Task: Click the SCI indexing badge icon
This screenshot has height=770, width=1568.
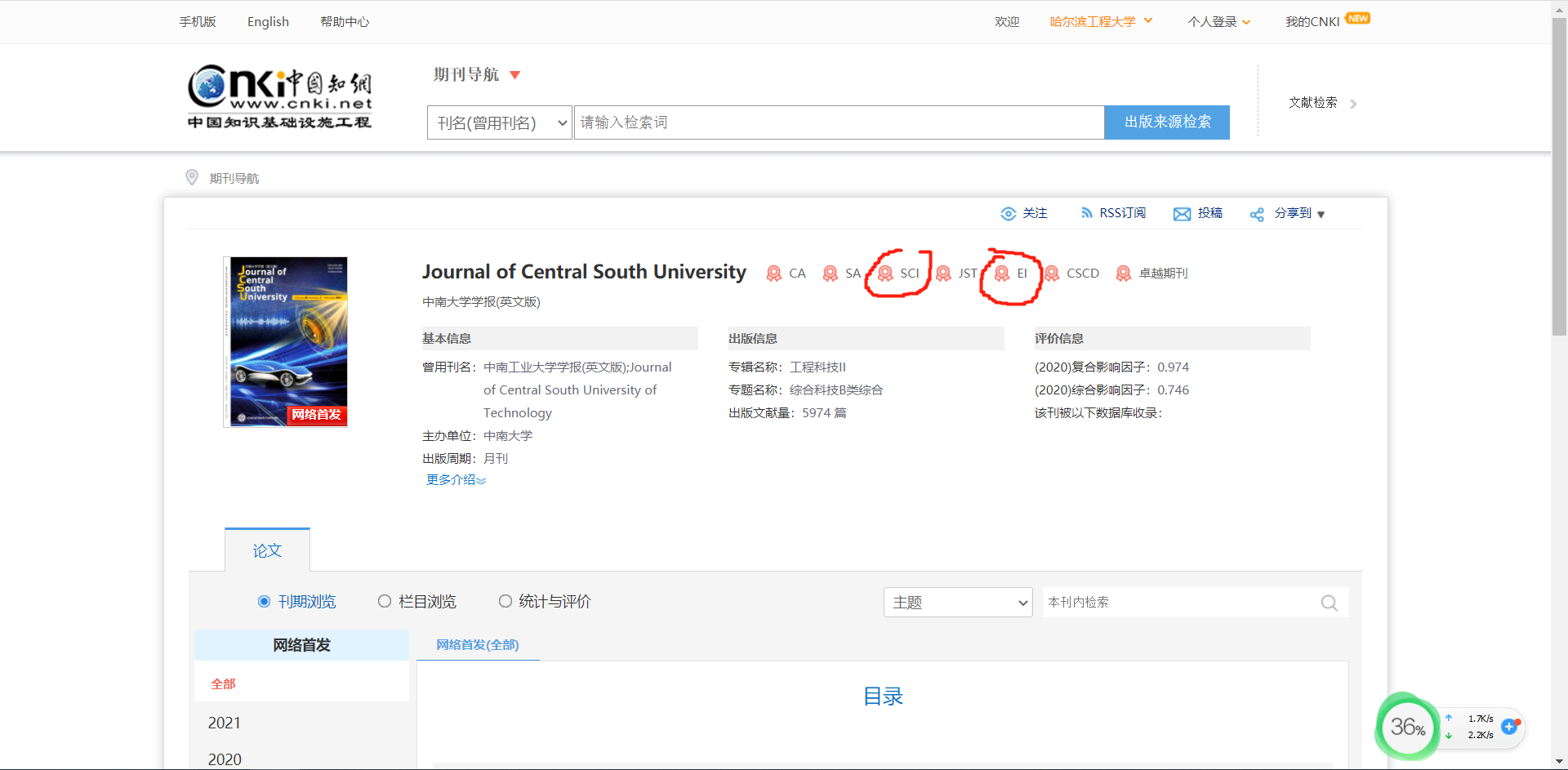Action: tap(885, 274)
